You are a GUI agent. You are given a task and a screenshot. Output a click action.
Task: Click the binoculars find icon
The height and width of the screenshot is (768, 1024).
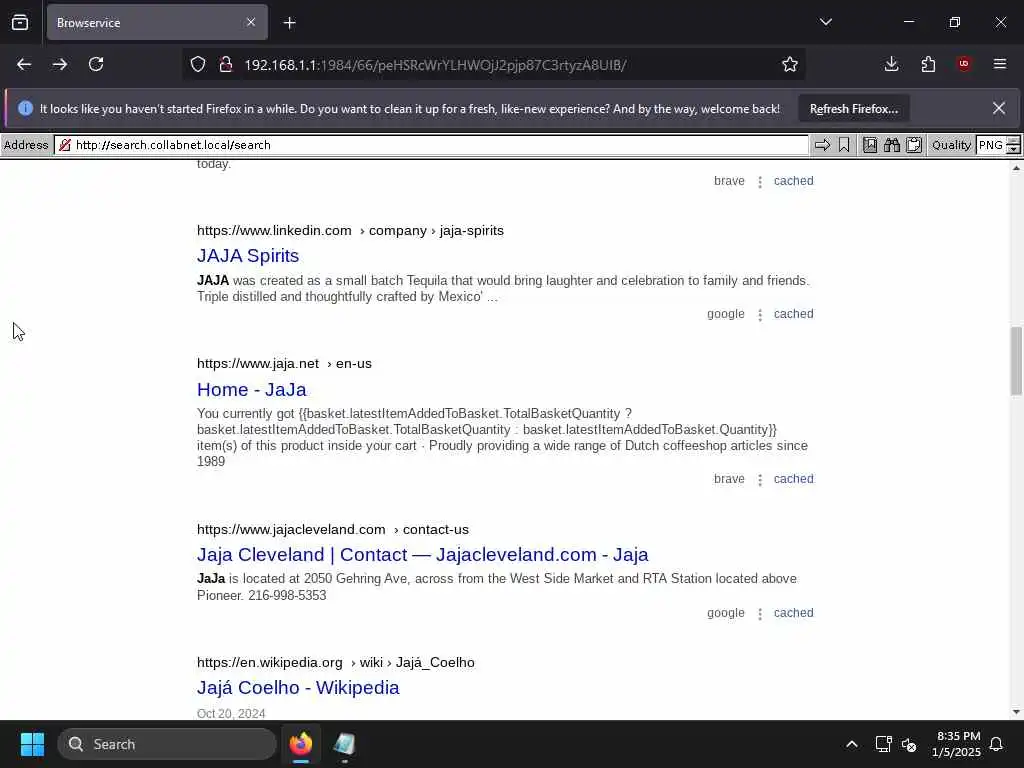[x=891, y=145]
